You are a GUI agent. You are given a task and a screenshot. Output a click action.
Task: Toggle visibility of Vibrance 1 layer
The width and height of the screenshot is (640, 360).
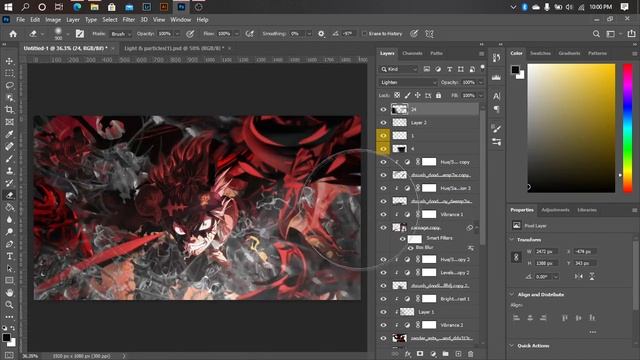(x=383, y=214)
